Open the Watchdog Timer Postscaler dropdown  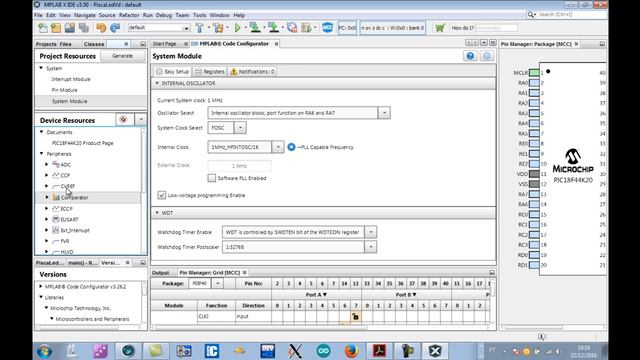point(371,247)
